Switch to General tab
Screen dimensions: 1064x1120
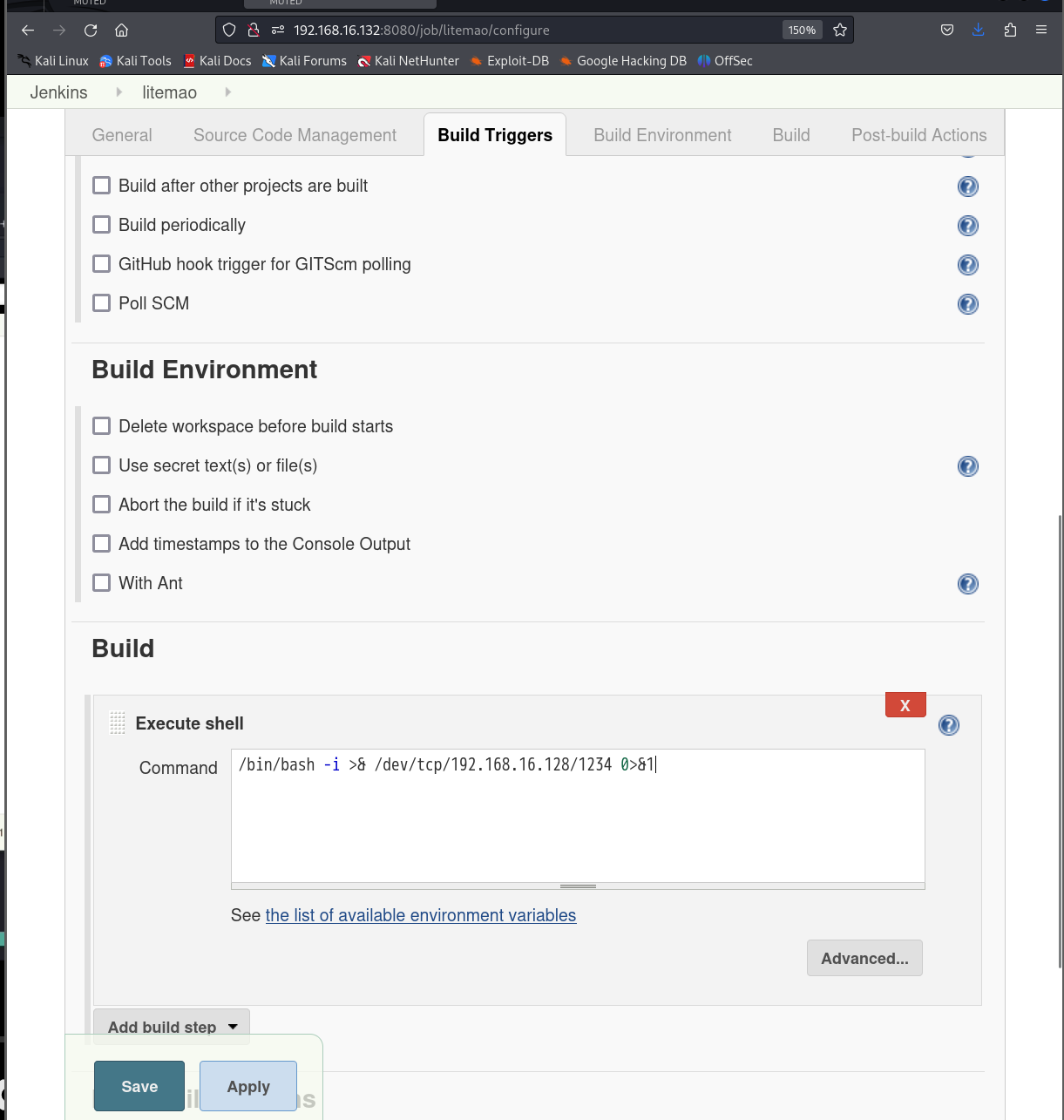(x=122, y=135)
